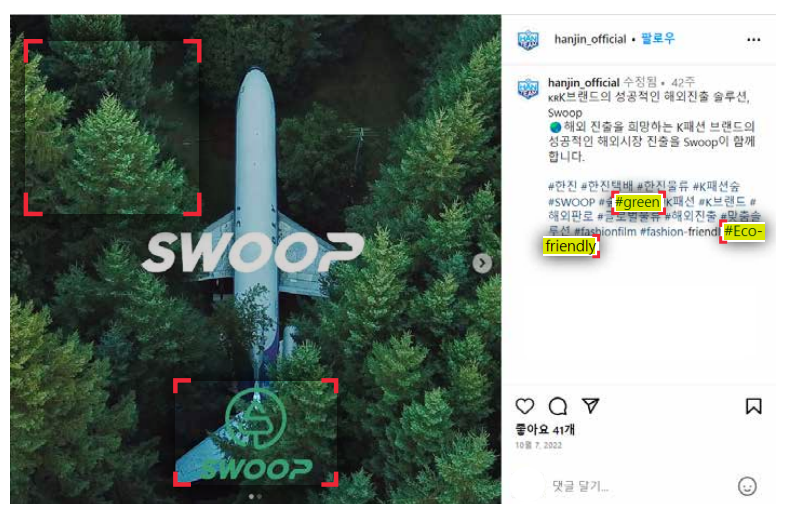
Task: Go to next image with carousel arrow
Action: 482,263
